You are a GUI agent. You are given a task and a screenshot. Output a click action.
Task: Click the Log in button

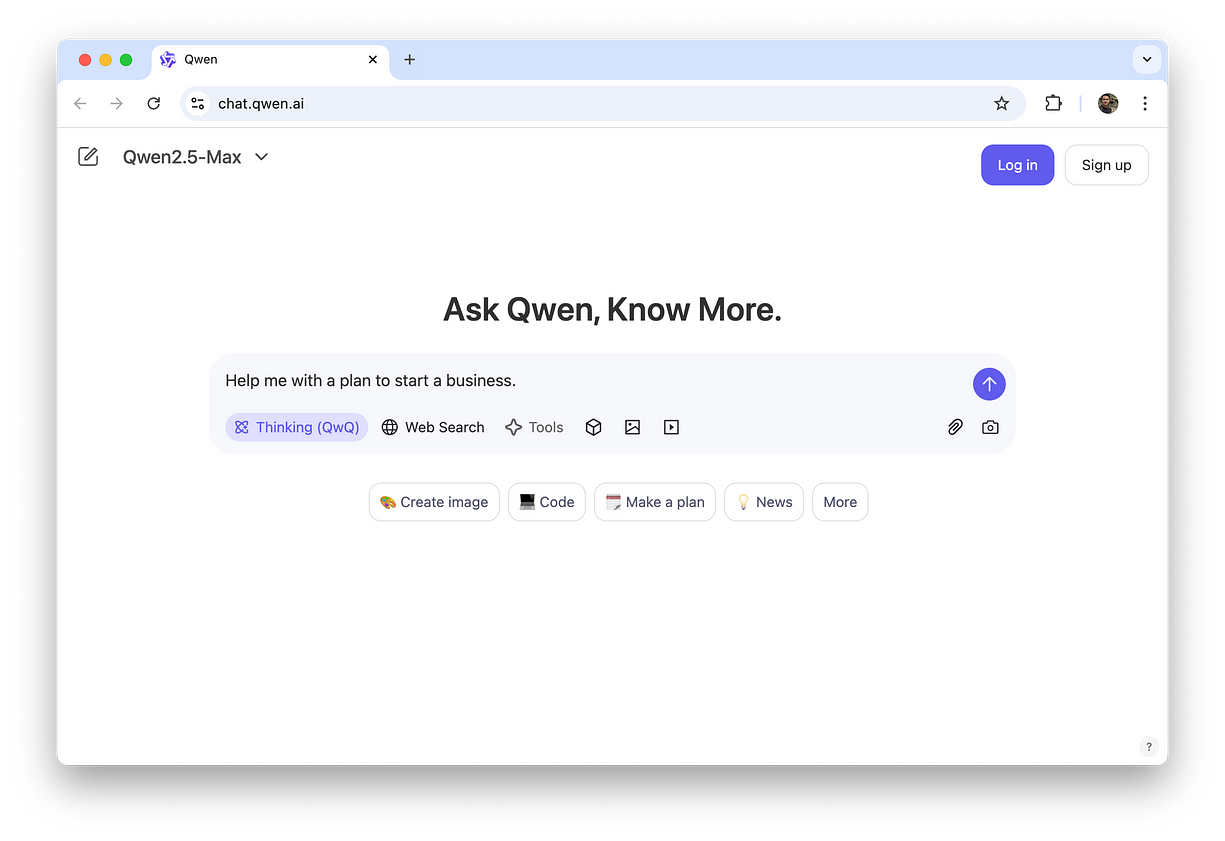(1017, 165)
